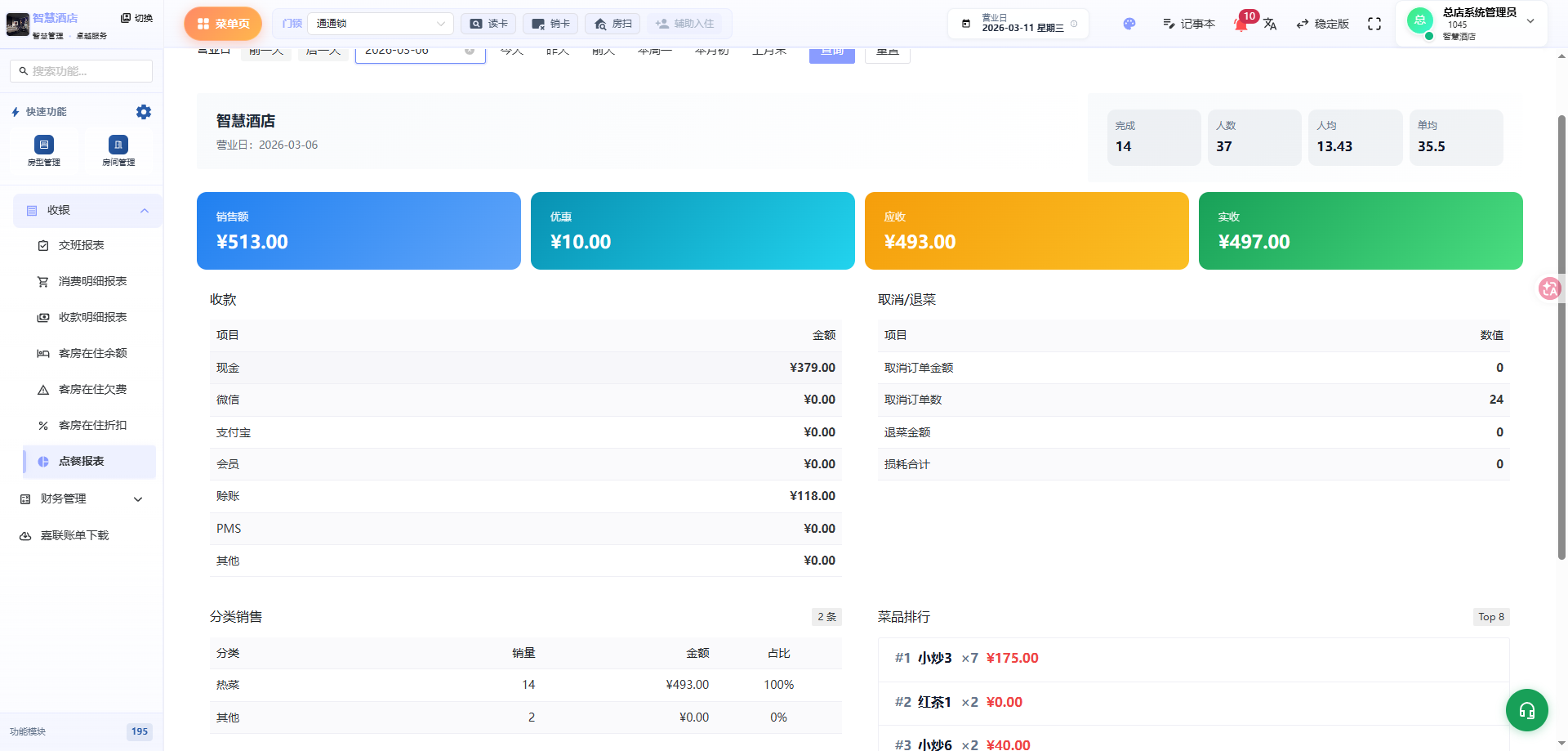Click the 销卡 cancel card button
Screen dimensions: 1568x751
[x=550, y=24]
